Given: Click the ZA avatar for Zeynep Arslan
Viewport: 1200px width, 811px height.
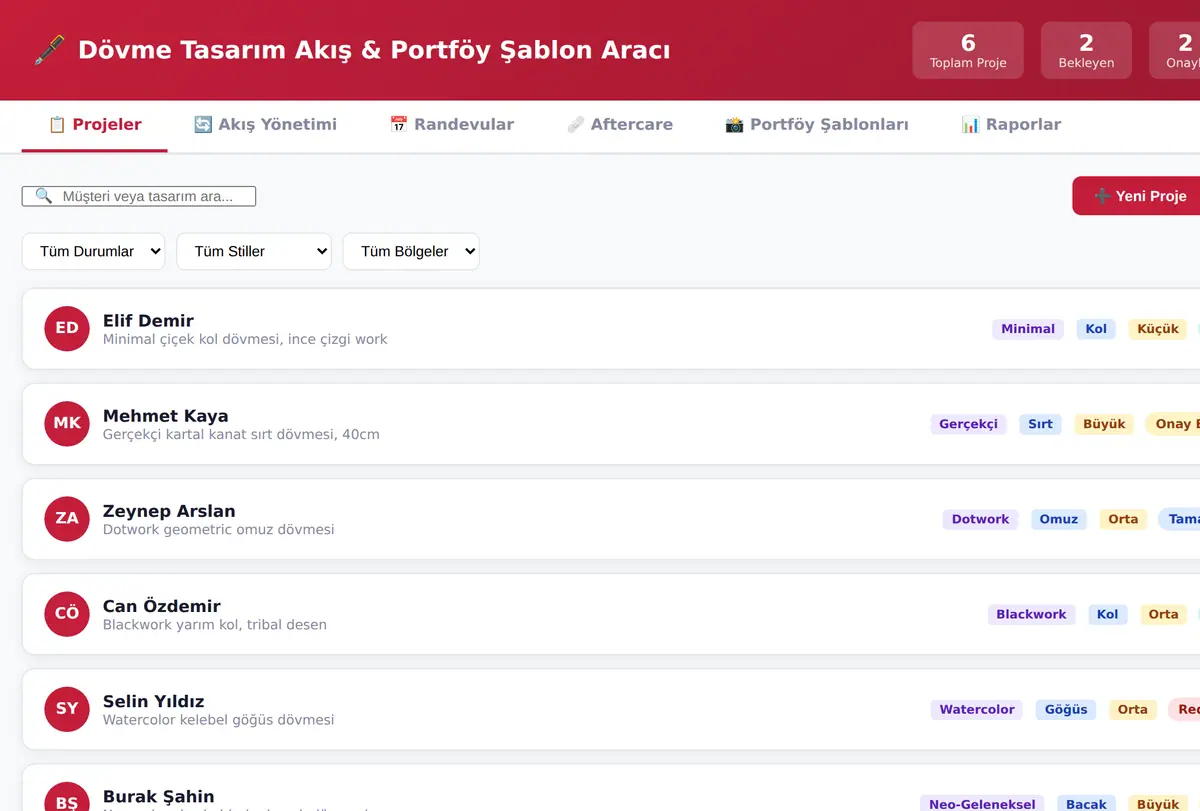Looking at the screenshot, I should pos(67,518).
